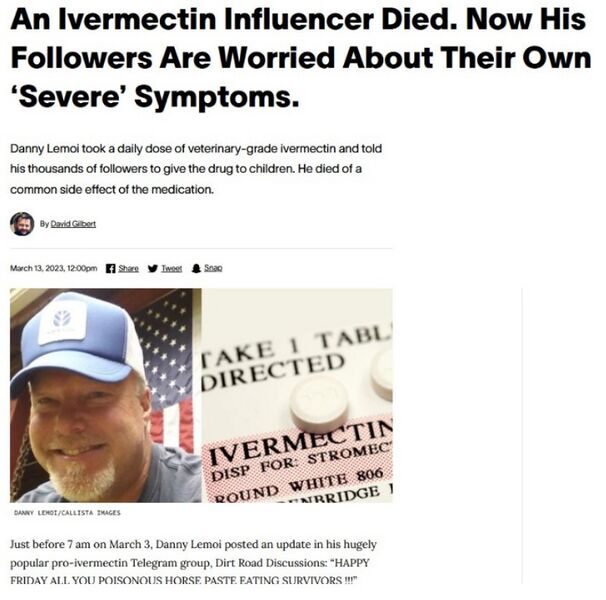Click the Tweet text link
The height and width of the screenshot is (600, 606).
tap(172, 268)
